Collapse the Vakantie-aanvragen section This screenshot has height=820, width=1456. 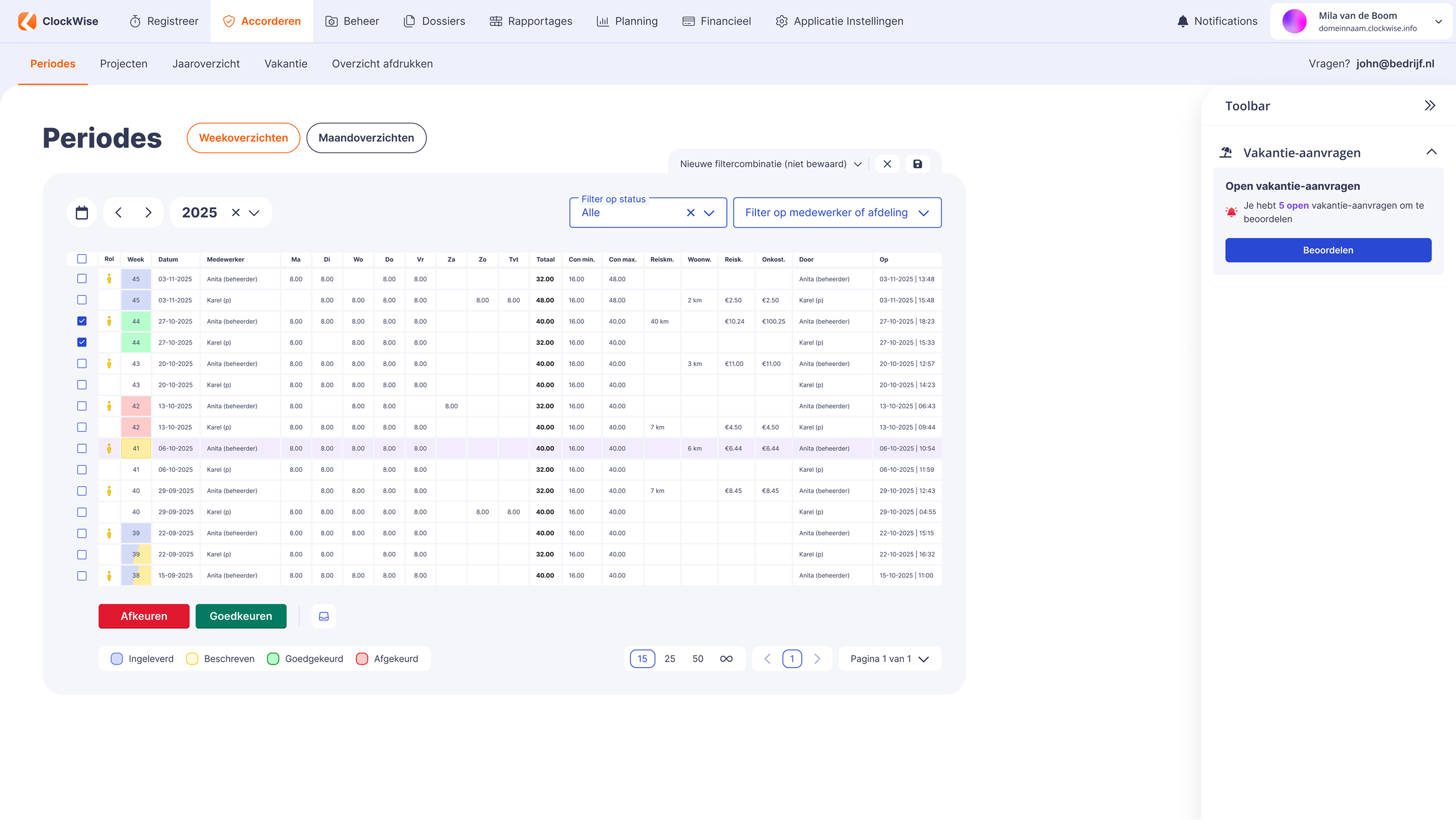tap(1432, 152)
